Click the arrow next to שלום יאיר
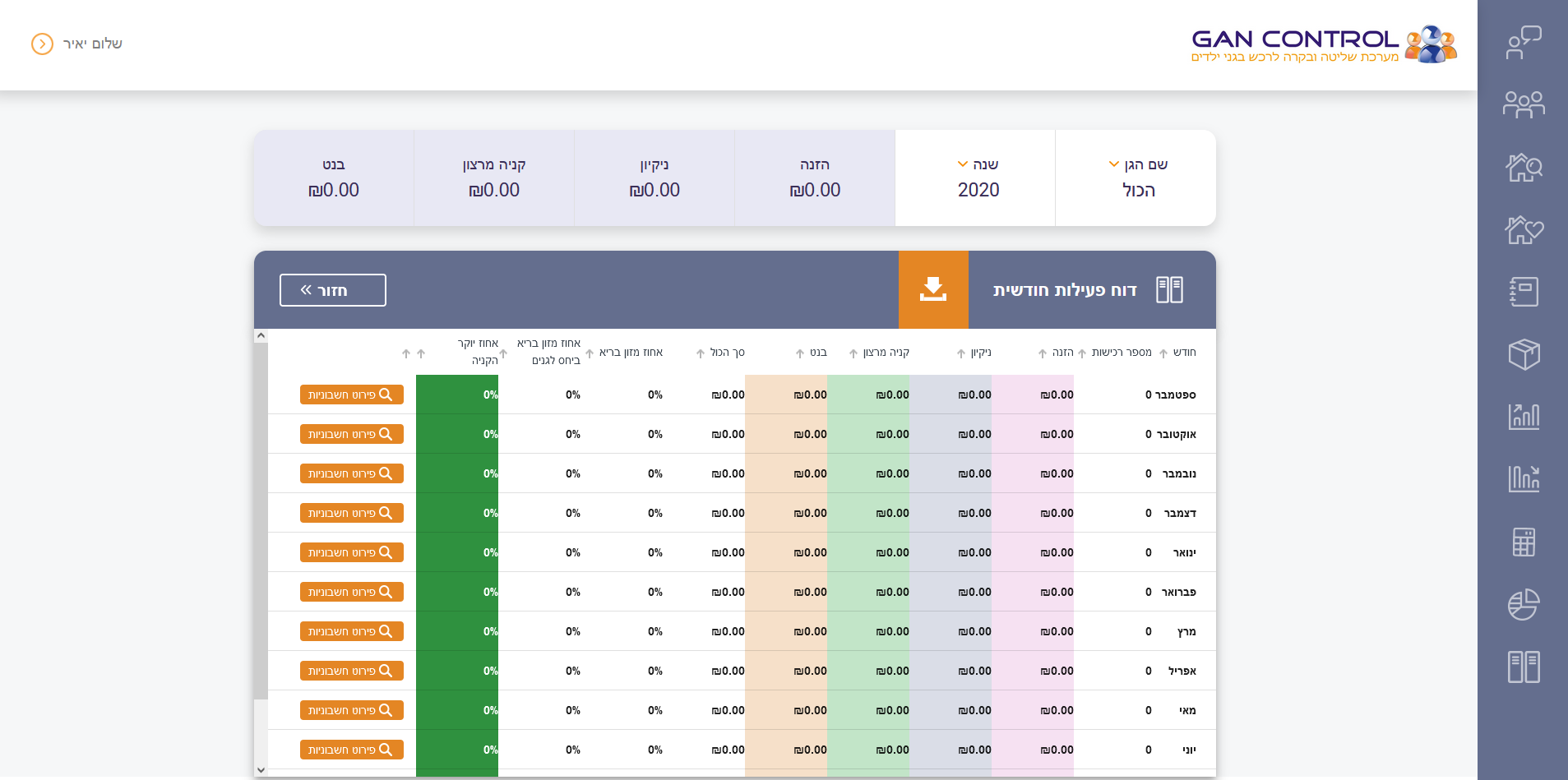This screenshot has height=780, width=1568. (42, 44)
